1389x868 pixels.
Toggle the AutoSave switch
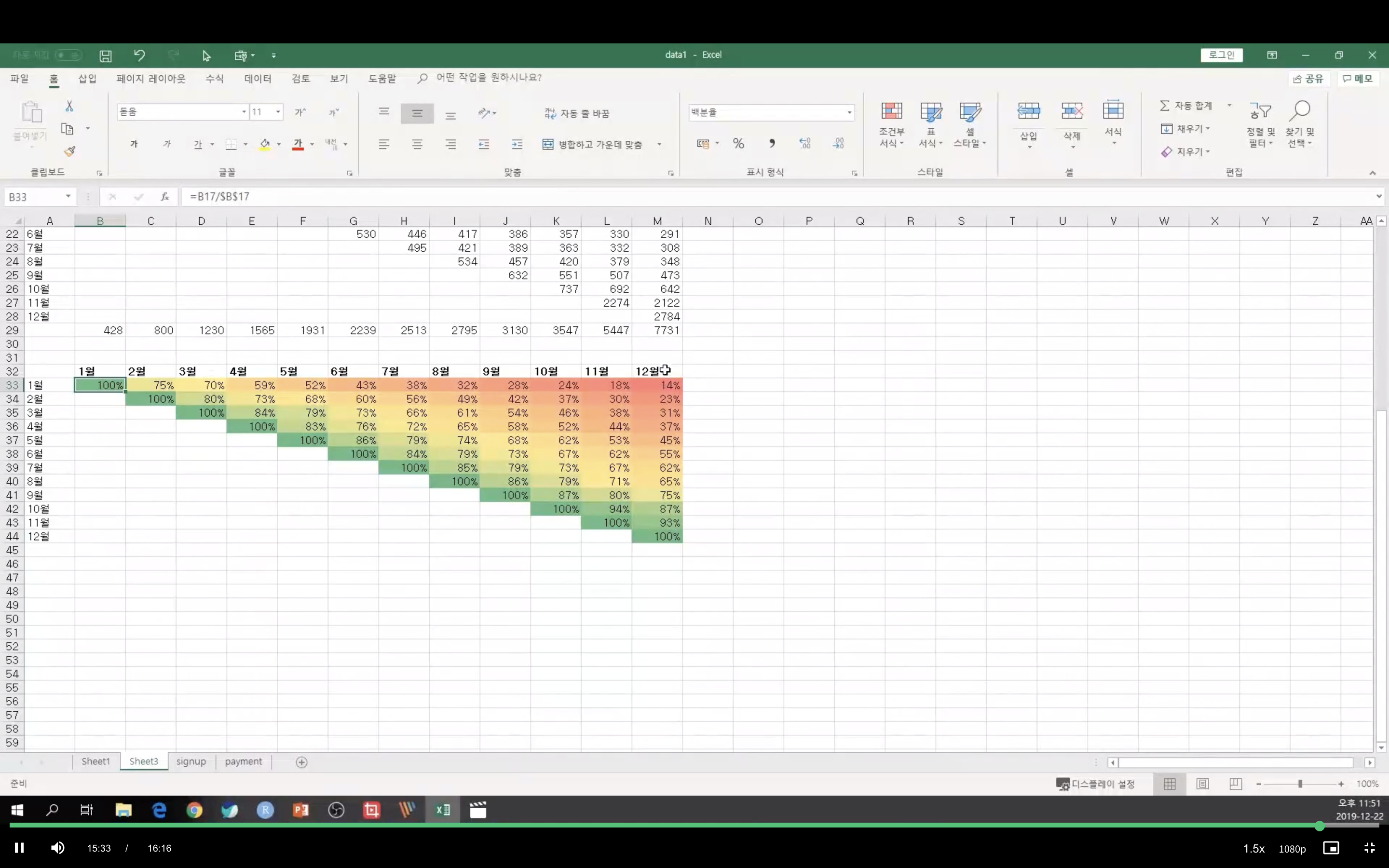coord(68,55)
